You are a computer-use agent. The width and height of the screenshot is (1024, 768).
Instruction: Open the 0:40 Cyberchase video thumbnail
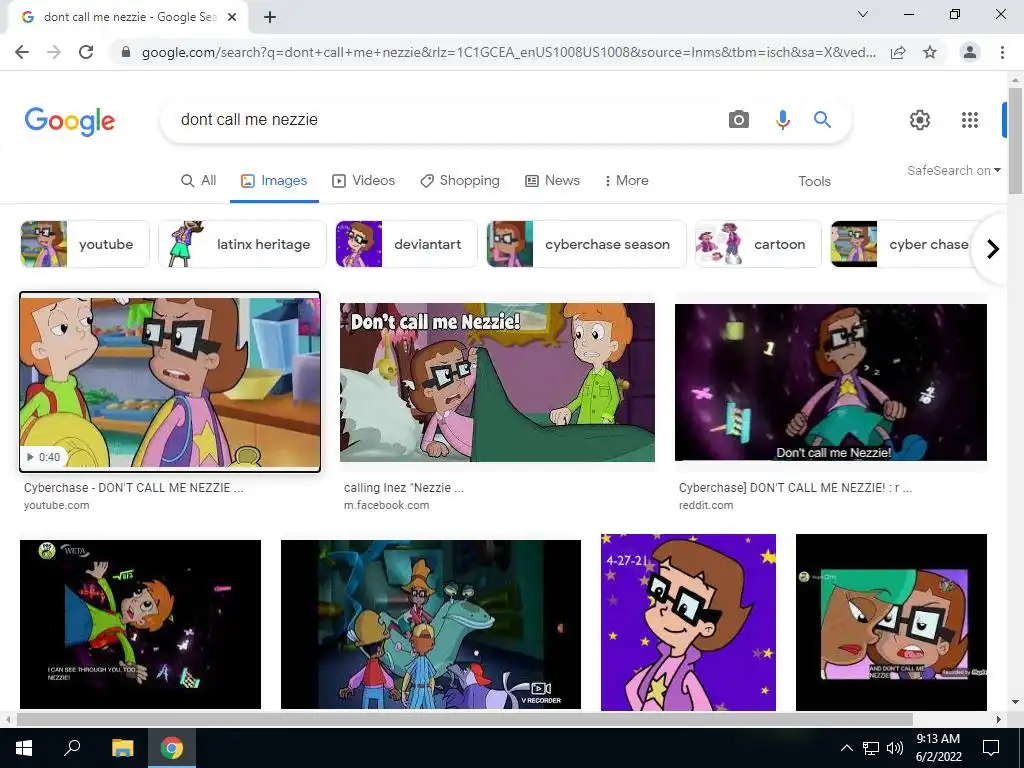(170, 382)
